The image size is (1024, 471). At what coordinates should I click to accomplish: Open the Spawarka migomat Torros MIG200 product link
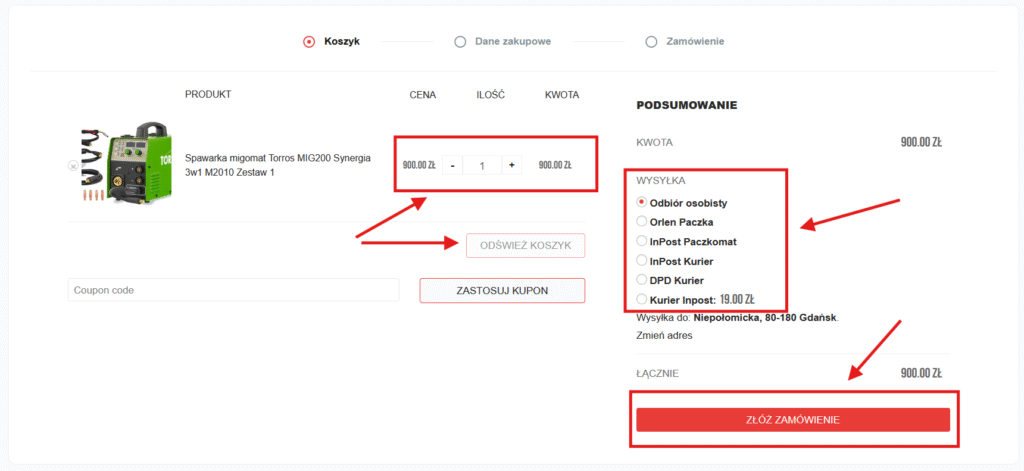click(x=278, y=165)
